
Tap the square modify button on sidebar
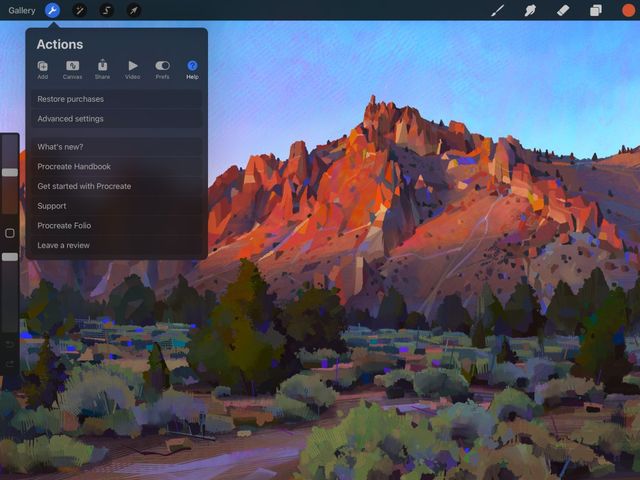(x=10, y=233)
